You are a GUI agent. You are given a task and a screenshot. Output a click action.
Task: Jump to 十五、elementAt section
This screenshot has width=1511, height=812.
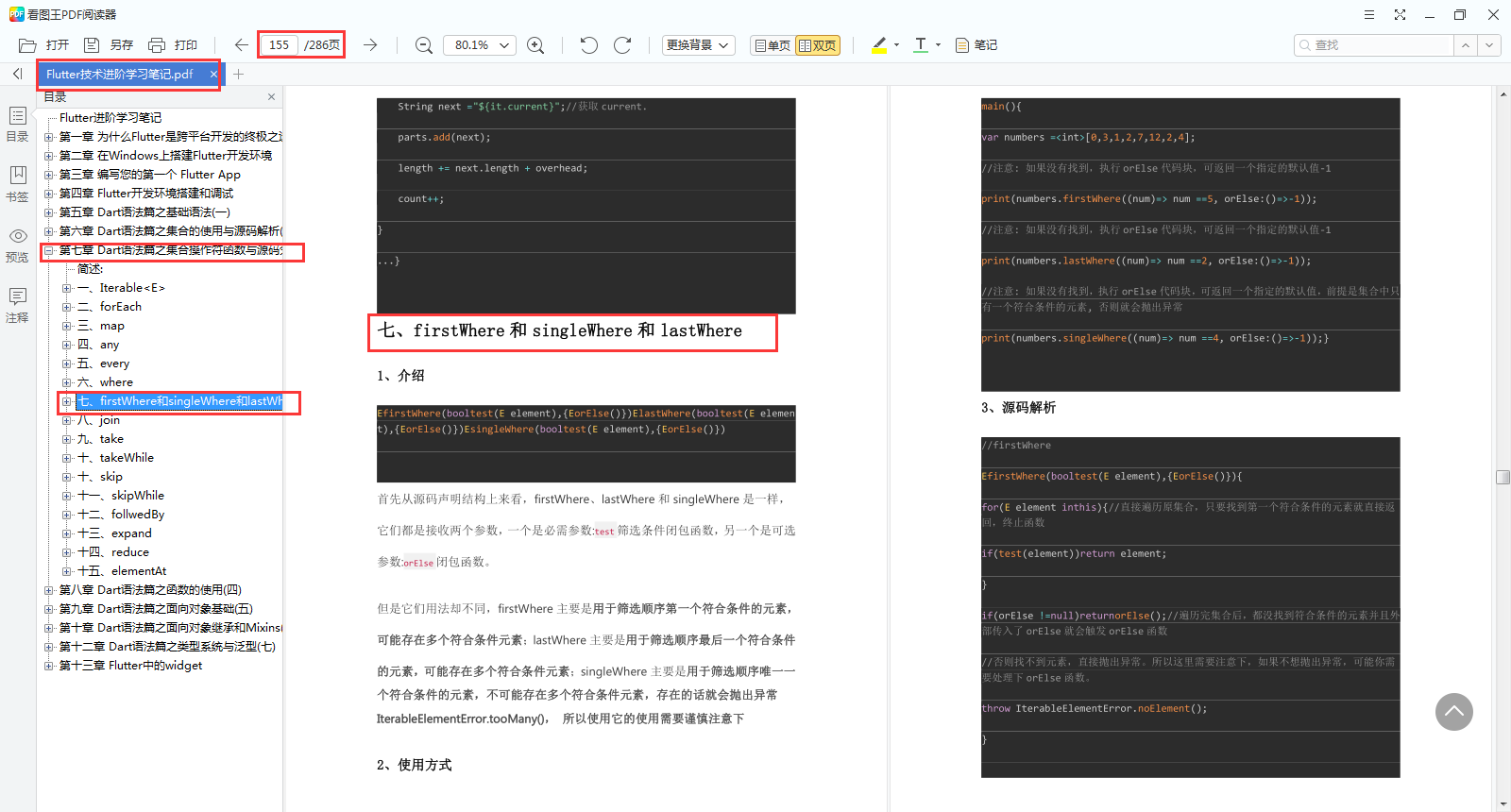coord(122,571)
